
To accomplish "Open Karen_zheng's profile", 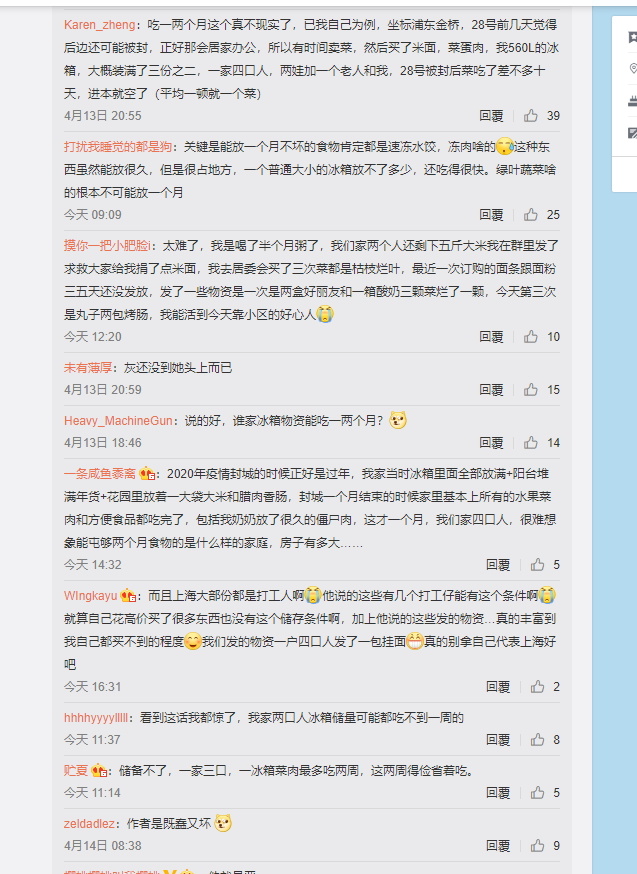I will pyautogui.click(x=99, y=25).
